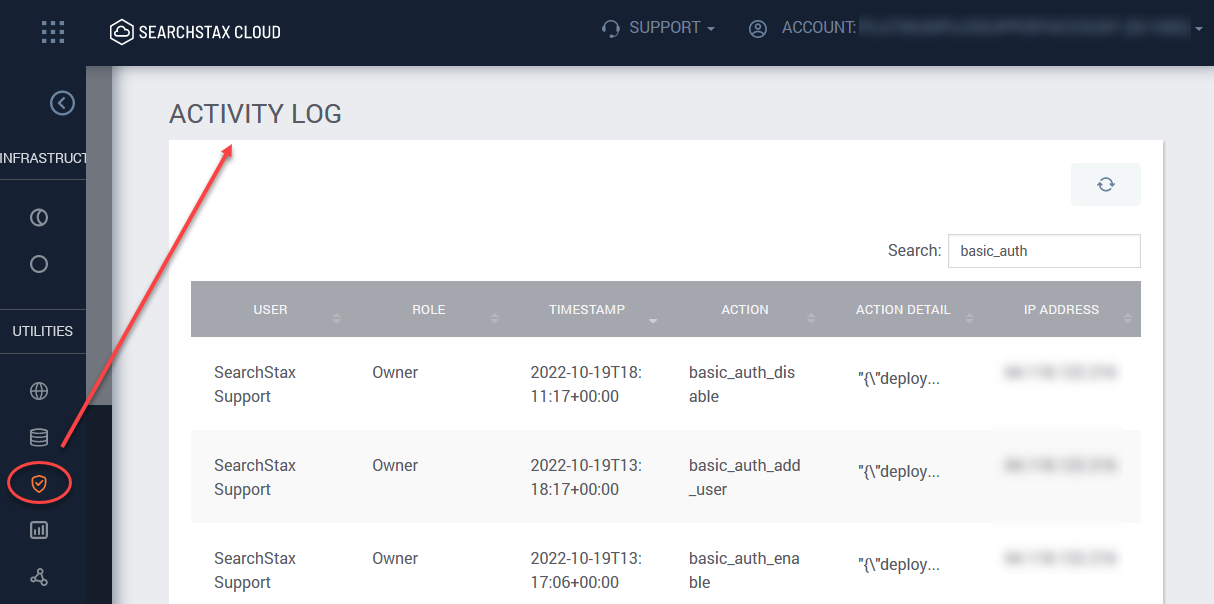Open the apps grid menu icon
The height and width of the screenshot is (604, 1214).
coord(53,32)
